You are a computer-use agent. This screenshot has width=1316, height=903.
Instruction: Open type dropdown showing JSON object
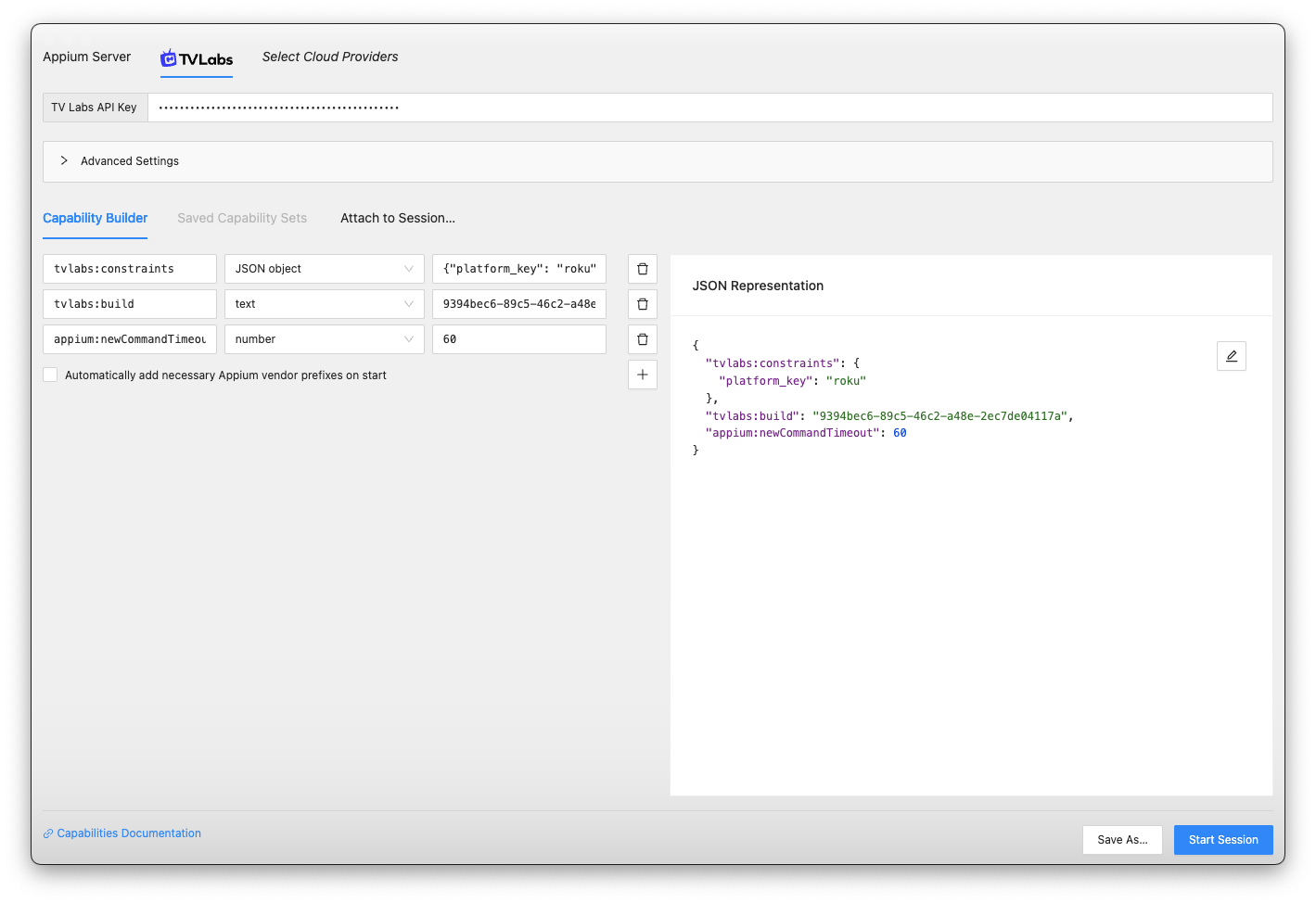(325, 269)
